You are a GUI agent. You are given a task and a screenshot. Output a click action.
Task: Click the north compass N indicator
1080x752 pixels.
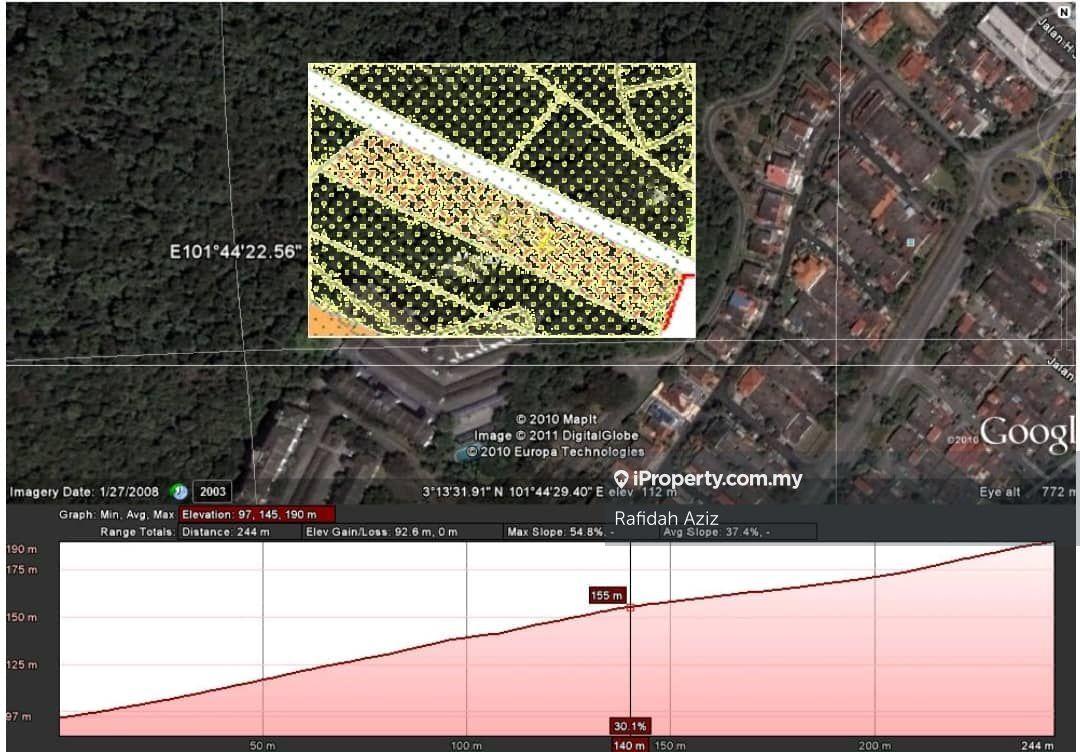[x=1064, y=12]
